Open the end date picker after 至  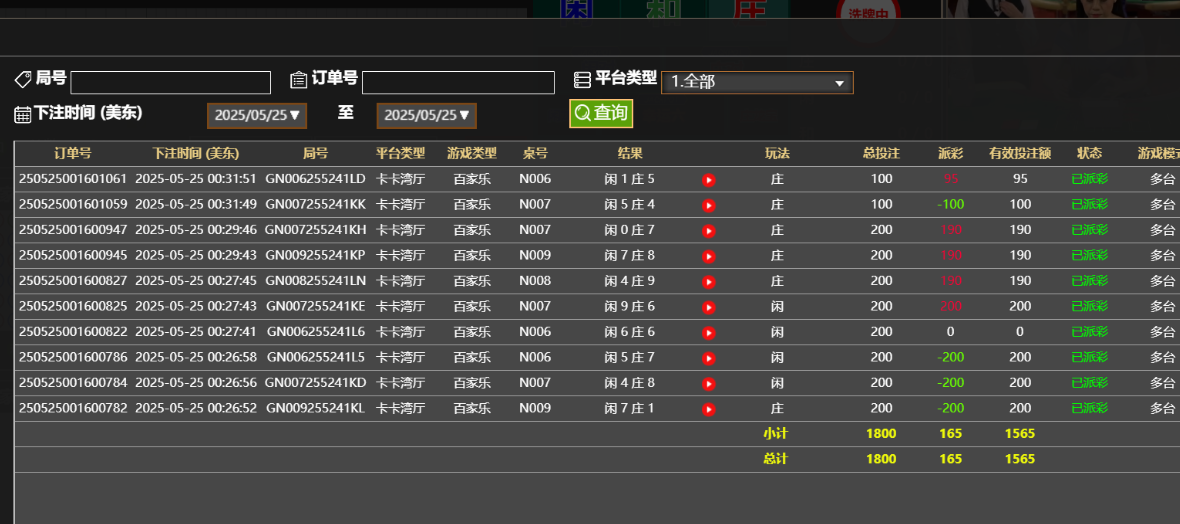pos(426,115)
